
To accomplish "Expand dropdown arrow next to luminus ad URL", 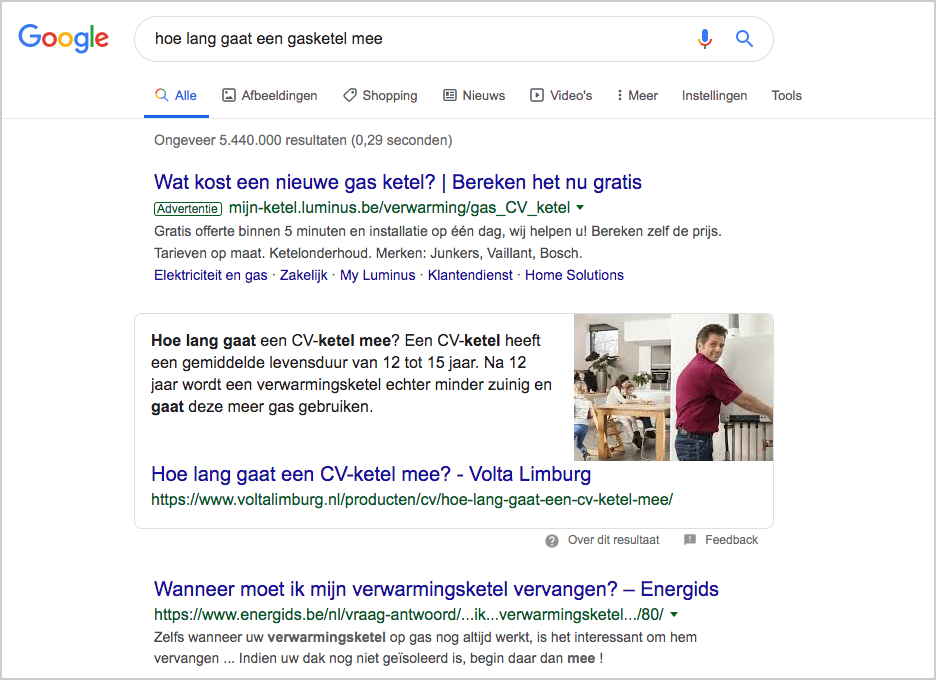I will click(x=580, y=208).
